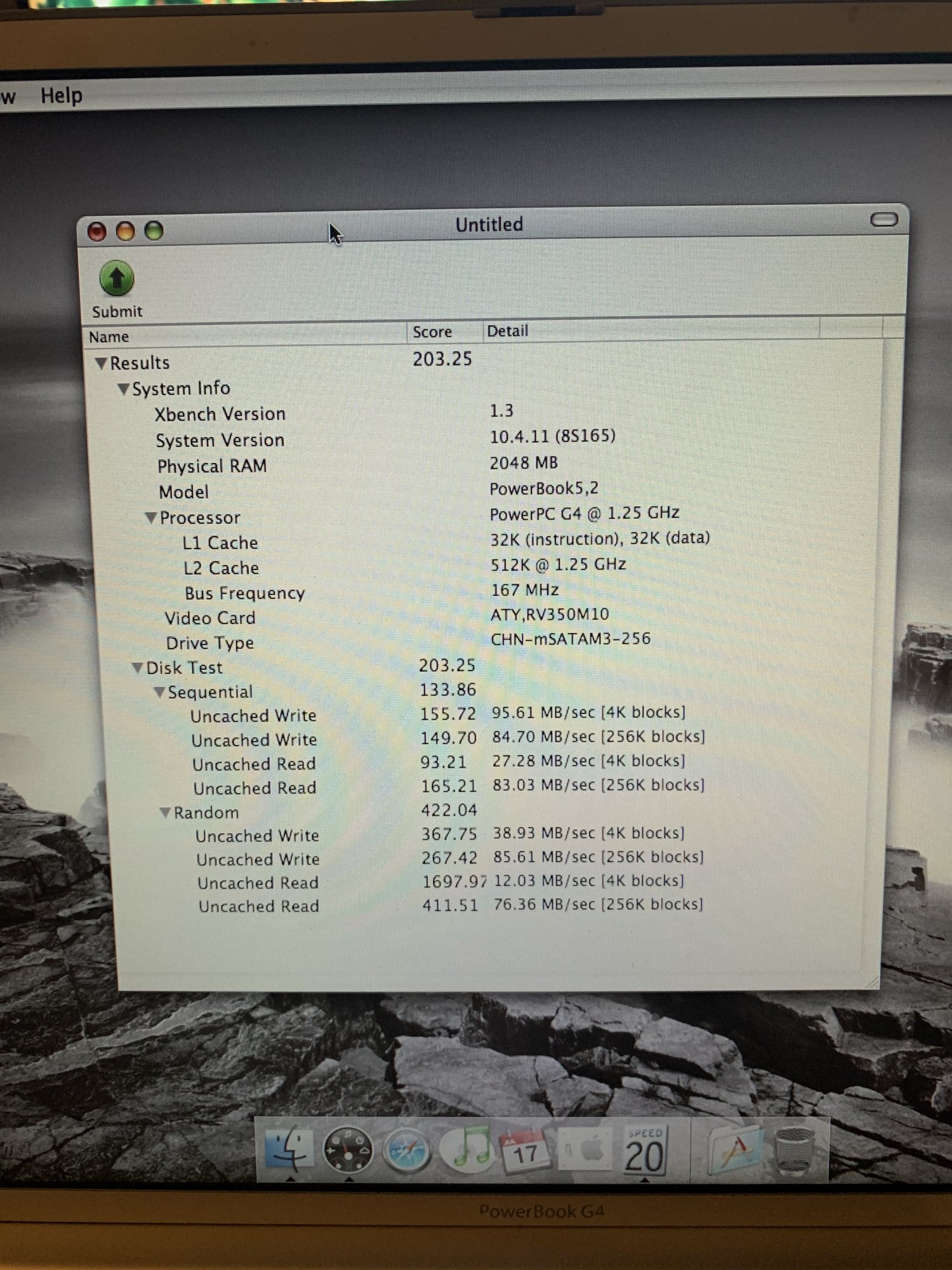Screen dimensions: 952x1270
Task: Collapse the Sequential disclosure triangle
Action: (x=159, y=692)
